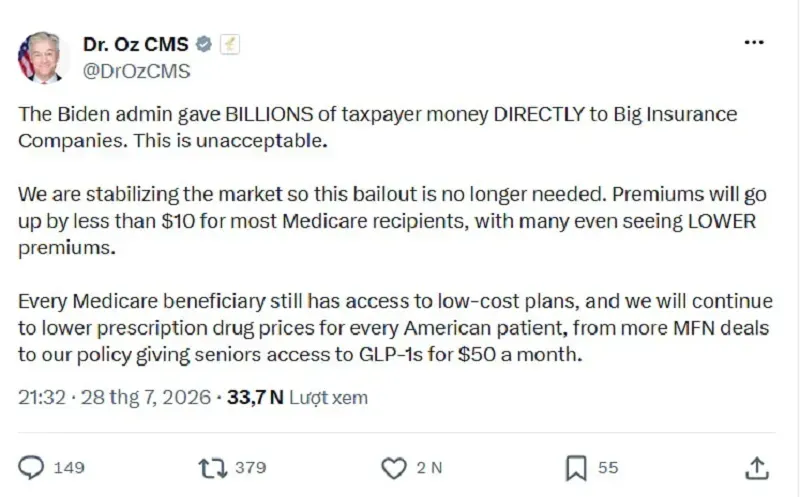800x497 pixels.
Task: Like the post with the heart icon
Action: tap(394, 468)
